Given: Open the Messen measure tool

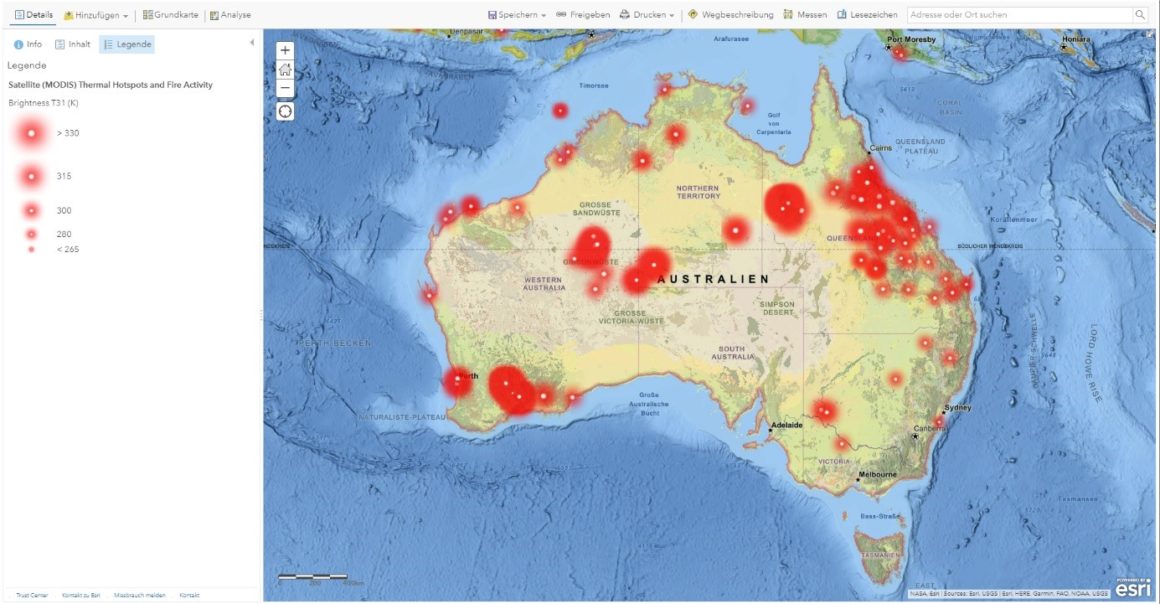Looking at the screenshot, I should 806,15.
